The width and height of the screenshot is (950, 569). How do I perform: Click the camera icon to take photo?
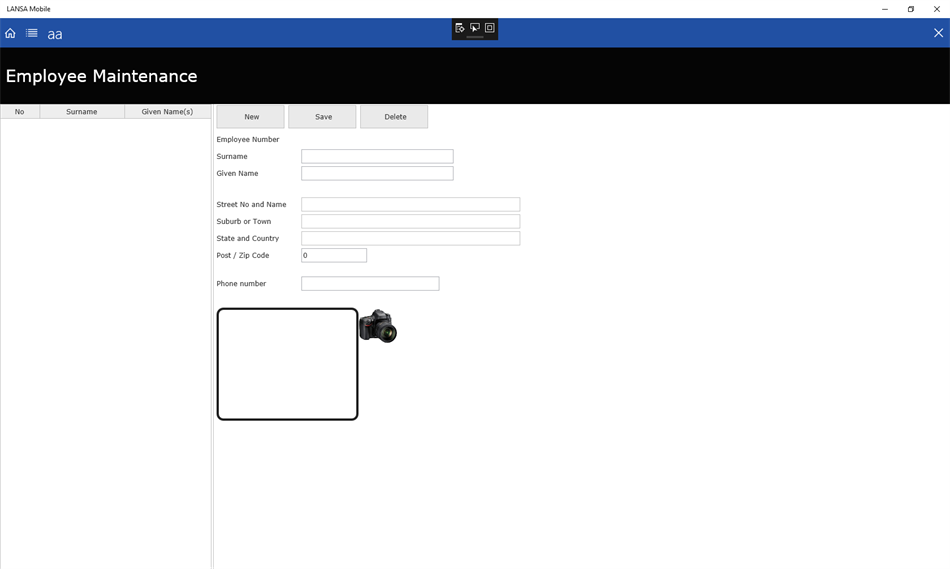[x=378, y=326]
